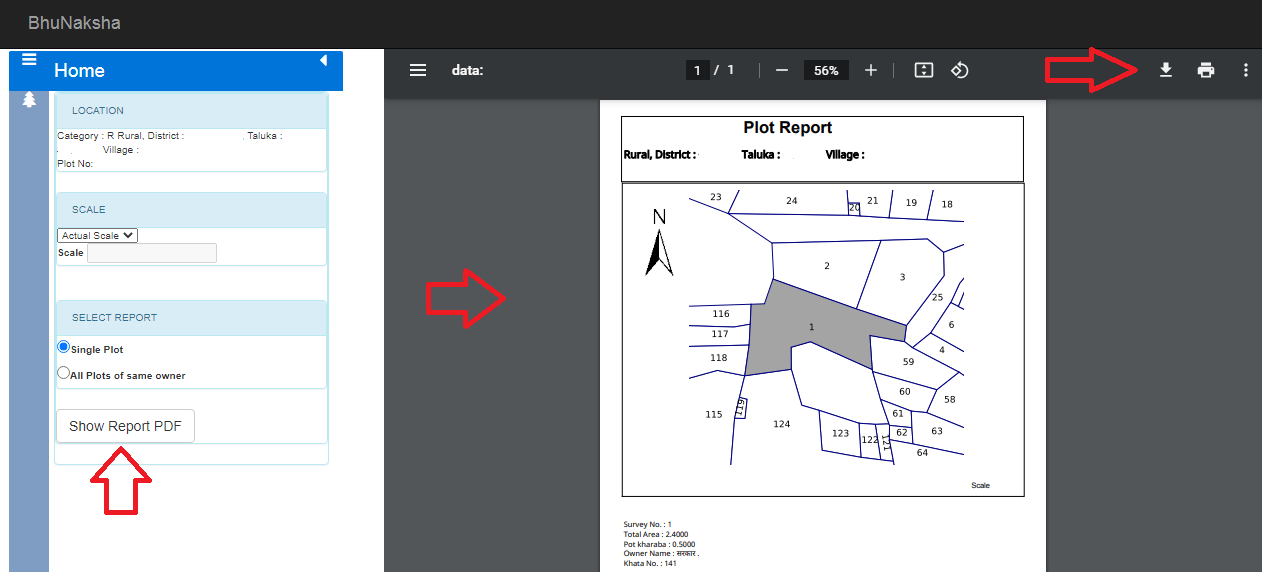Click the Show Report PDF button
This screenshot has width=1262, height=572.
pyautogui.click(x=125, y=426)
